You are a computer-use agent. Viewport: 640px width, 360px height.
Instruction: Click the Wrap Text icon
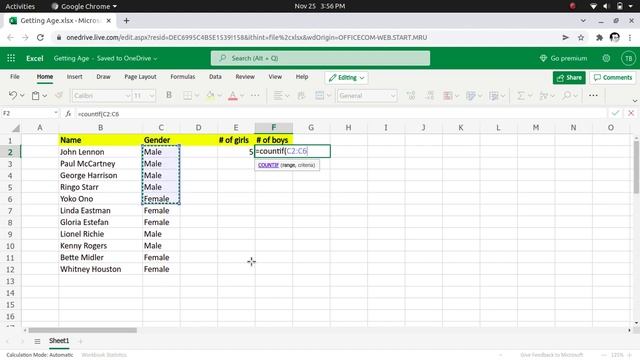301,96
